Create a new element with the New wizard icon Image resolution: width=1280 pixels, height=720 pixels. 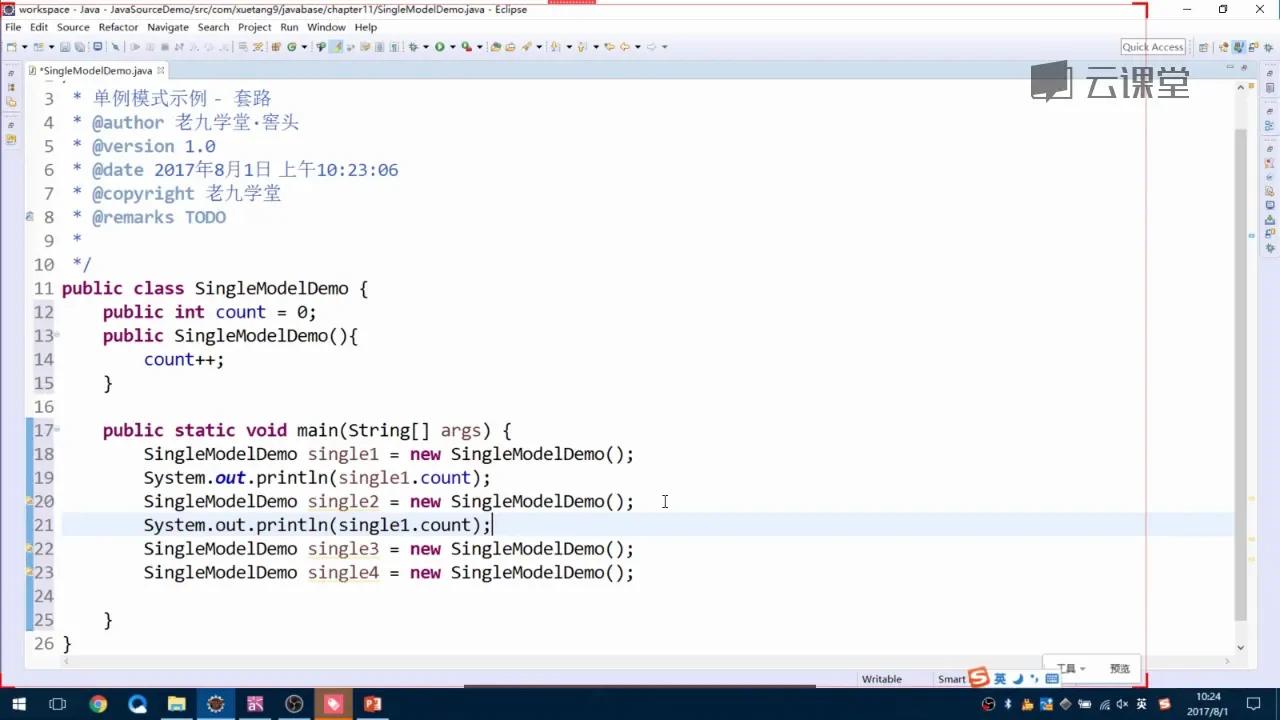(x=12, y=46)
